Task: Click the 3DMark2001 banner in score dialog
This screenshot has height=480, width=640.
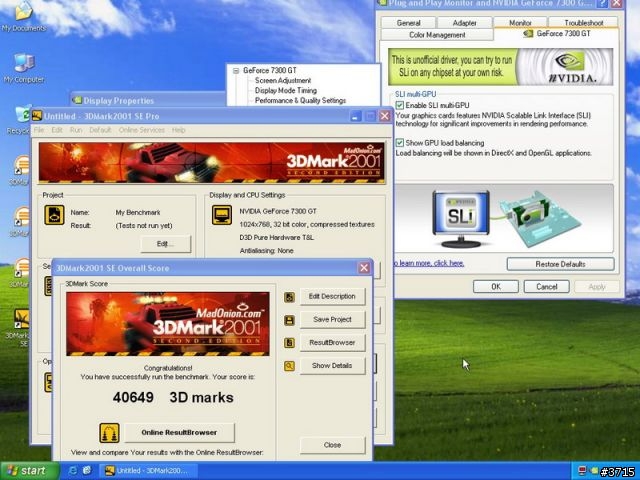Action: (x=168, y=324)
